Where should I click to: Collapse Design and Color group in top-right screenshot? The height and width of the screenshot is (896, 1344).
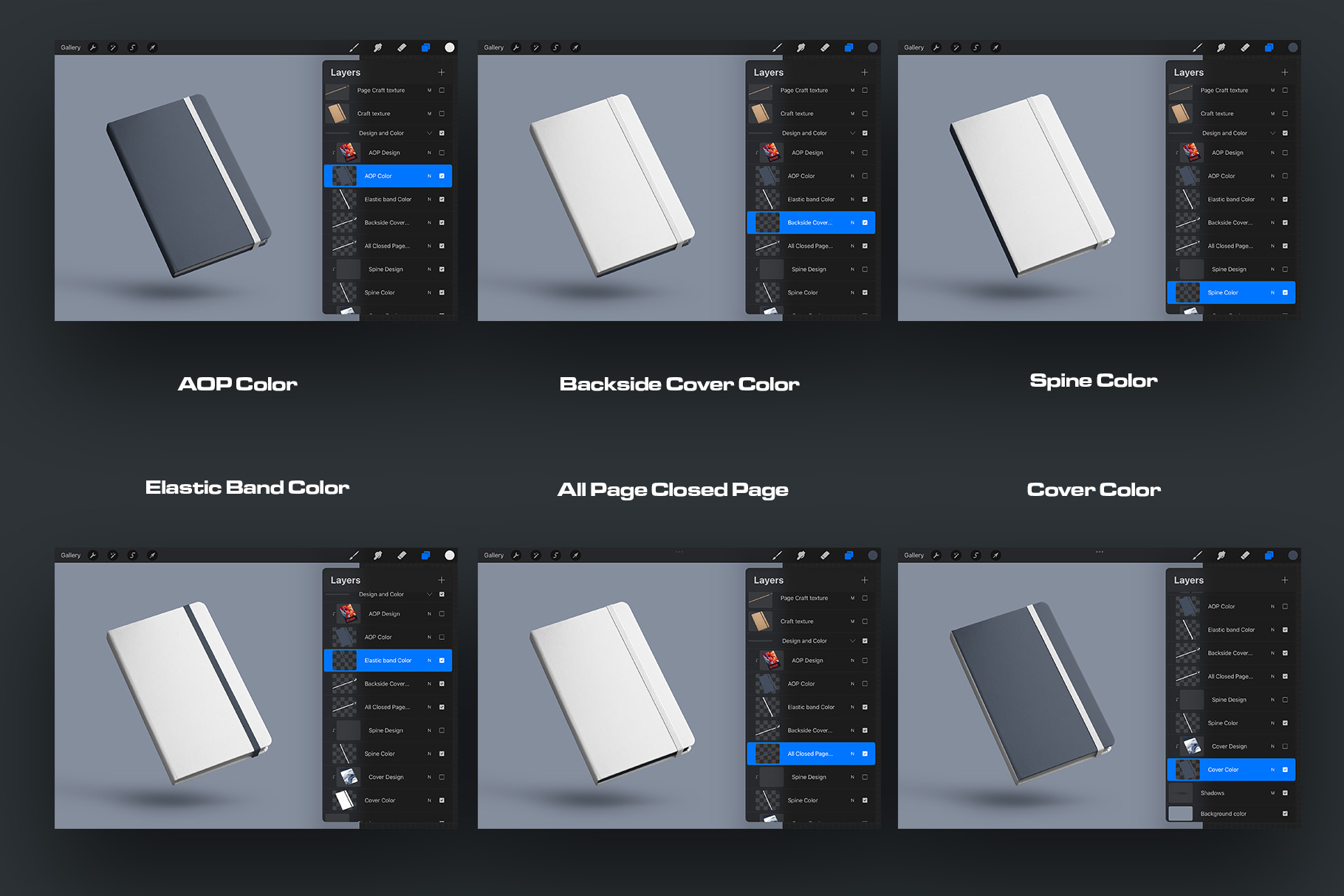pyautogui.click(x=1272, y=133)
